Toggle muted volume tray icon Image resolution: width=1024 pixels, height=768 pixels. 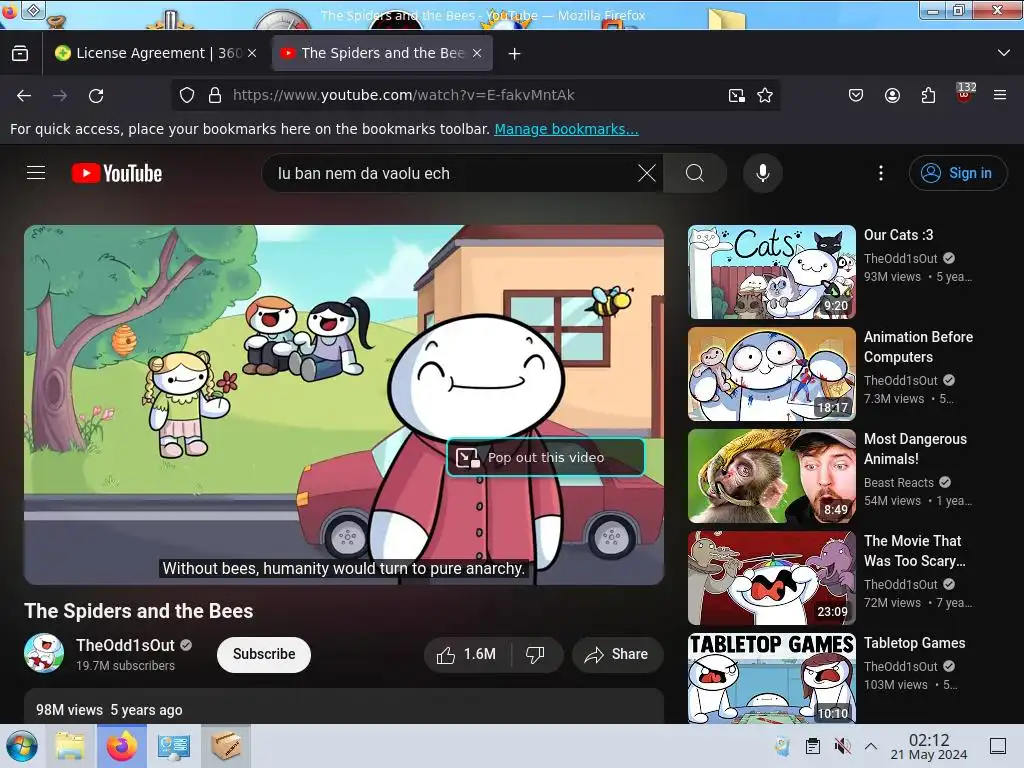(842, 746)
